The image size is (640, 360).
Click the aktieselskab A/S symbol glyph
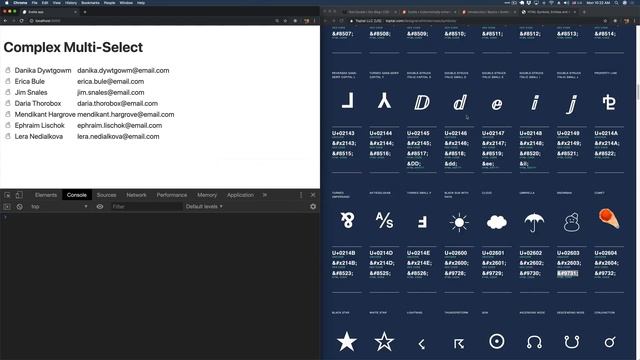[384, 220]
